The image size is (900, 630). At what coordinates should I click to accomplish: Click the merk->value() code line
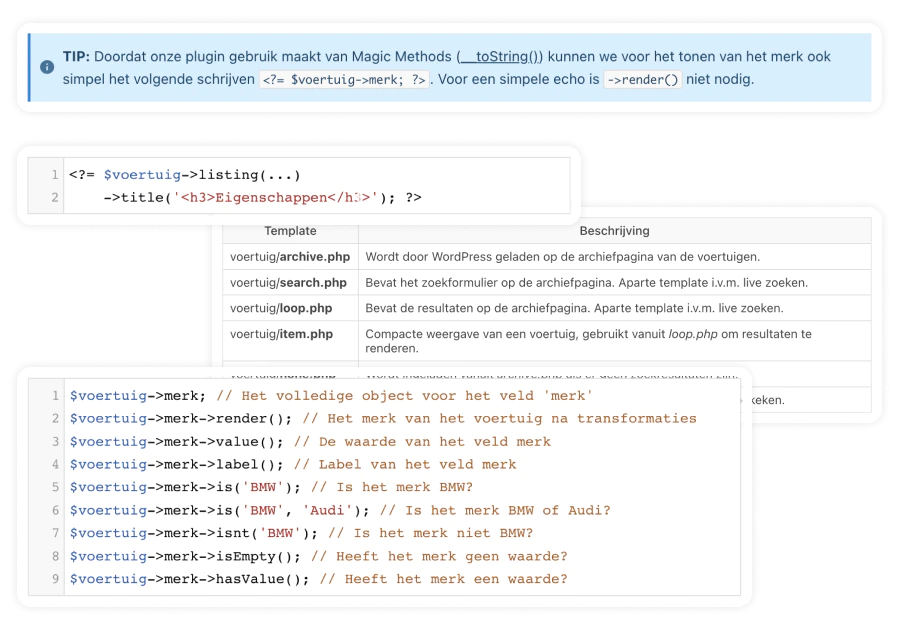point(176,442)
